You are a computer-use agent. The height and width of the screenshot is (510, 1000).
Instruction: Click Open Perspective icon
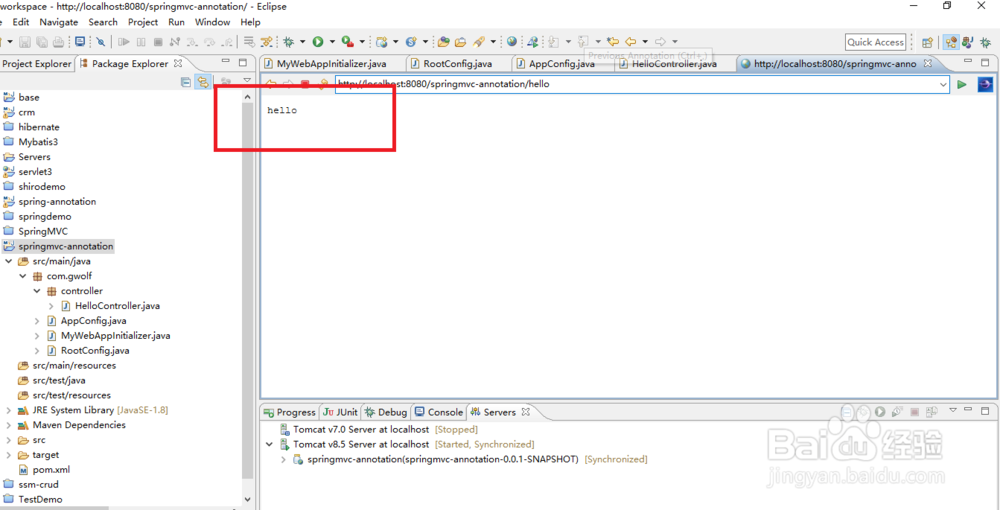(927, 43)
